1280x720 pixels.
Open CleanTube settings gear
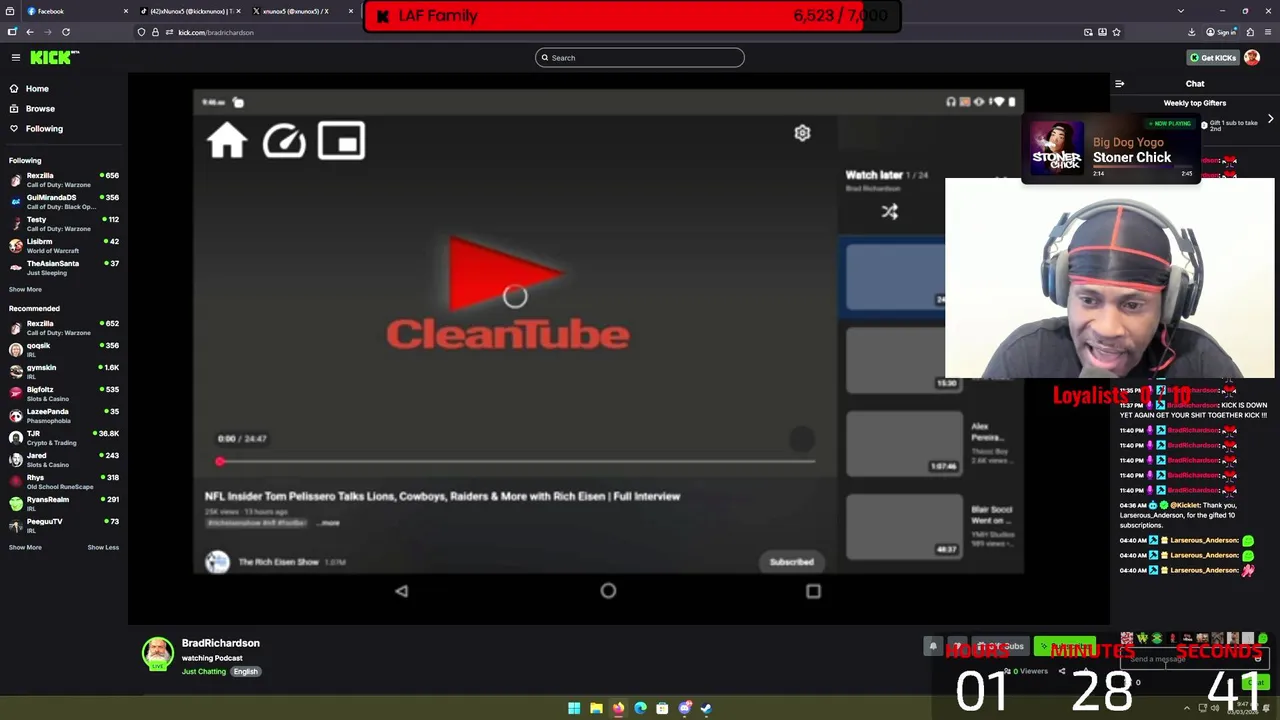click(802, 133)
